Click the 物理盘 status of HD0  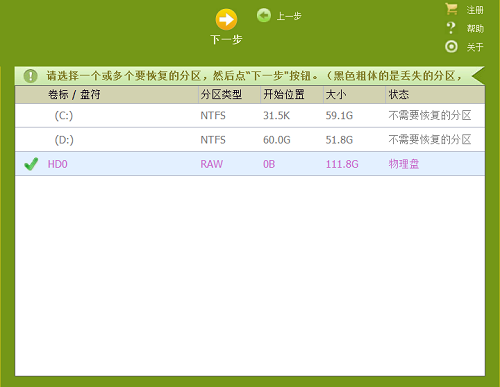coord(404,164)
